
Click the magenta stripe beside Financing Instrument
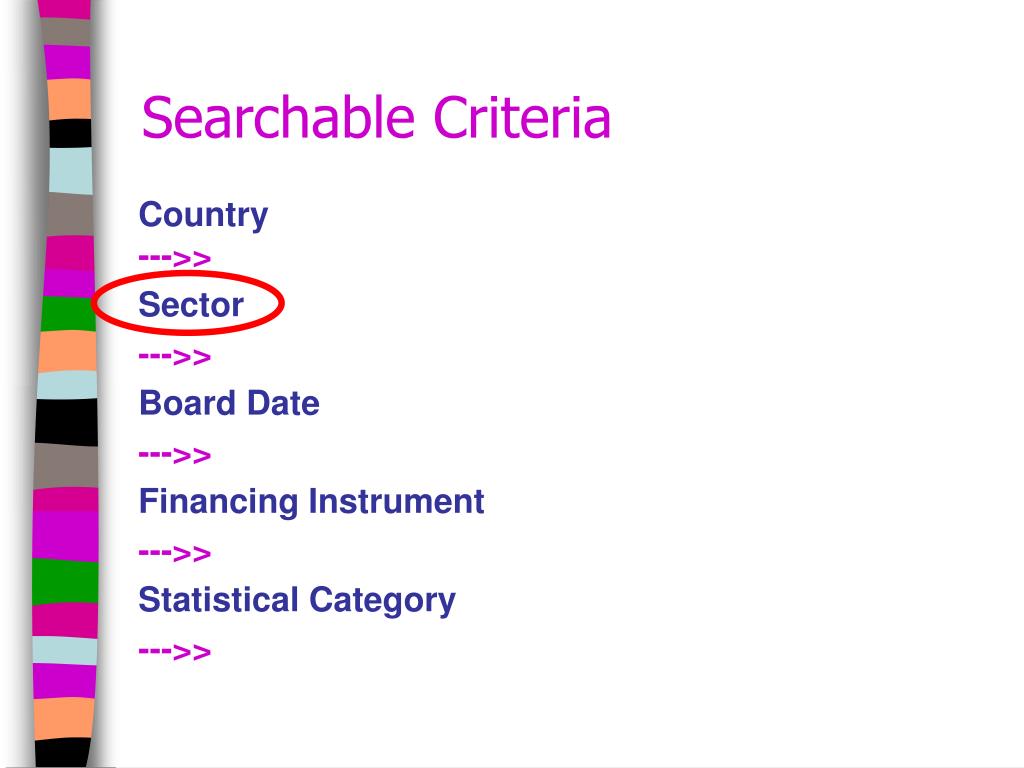pos(65,536)
